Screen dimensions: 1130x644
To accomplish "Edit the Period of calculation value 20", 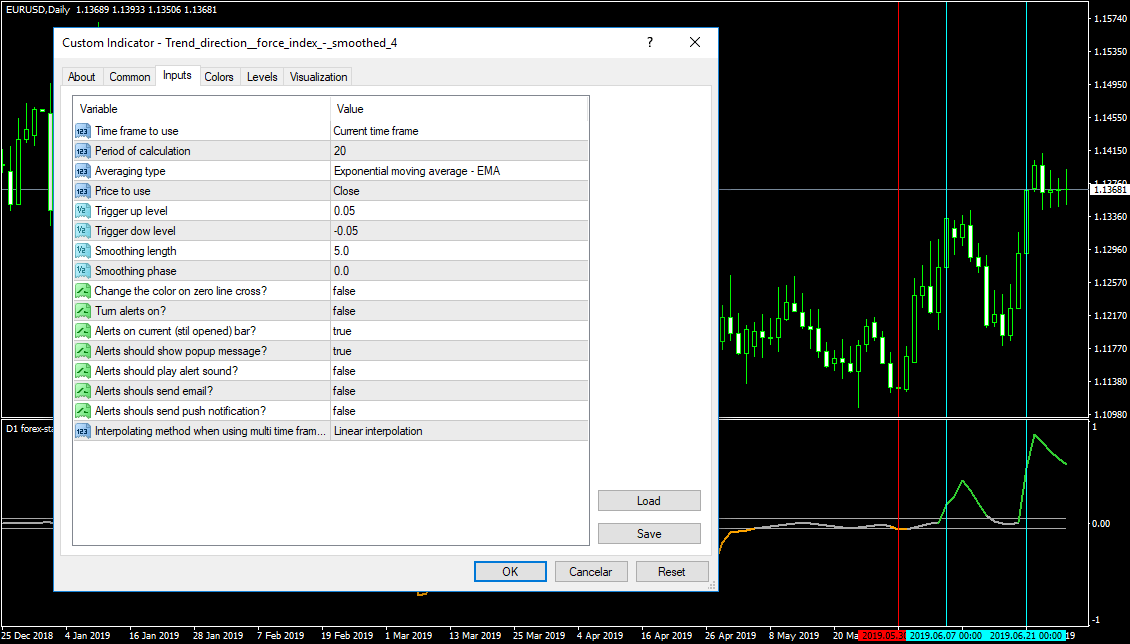I will click(x=459, y=151).
